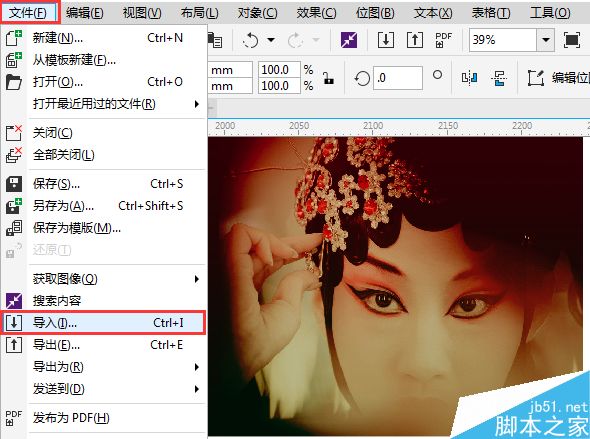The image size is (590, 439).
Task: Choose 新建(N)... from the File menu
Action: [104, 38]
